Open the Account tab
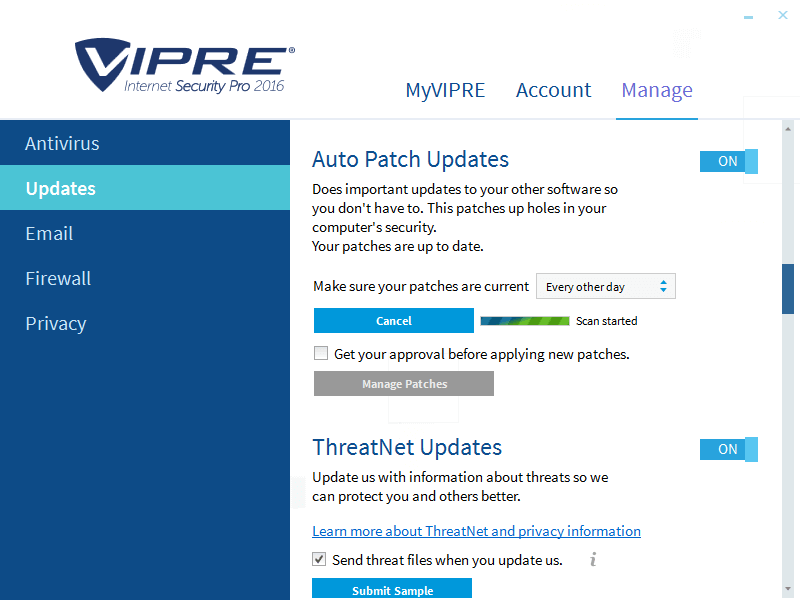Screen dimensions: 800x600 click(x=553, y=90)
